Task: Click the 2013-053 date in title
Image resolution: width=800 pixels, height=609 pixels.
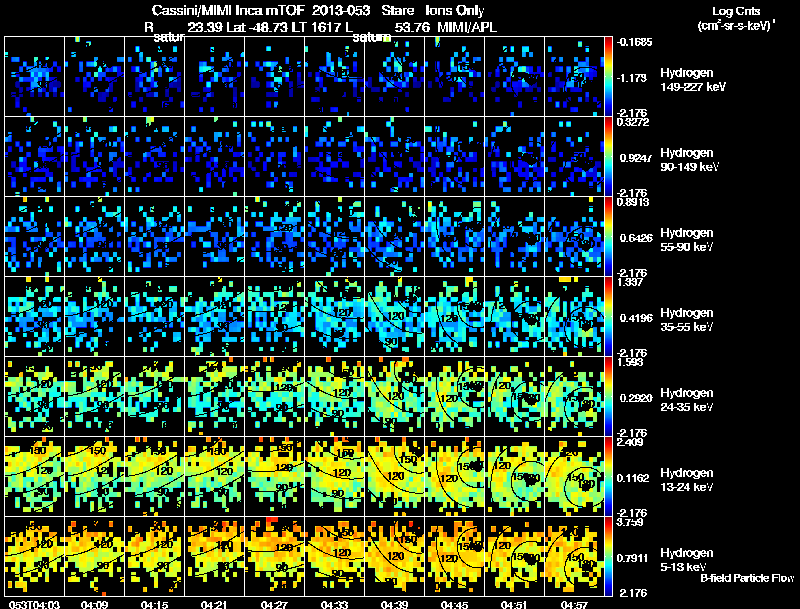Action: (x=341, y=10)
